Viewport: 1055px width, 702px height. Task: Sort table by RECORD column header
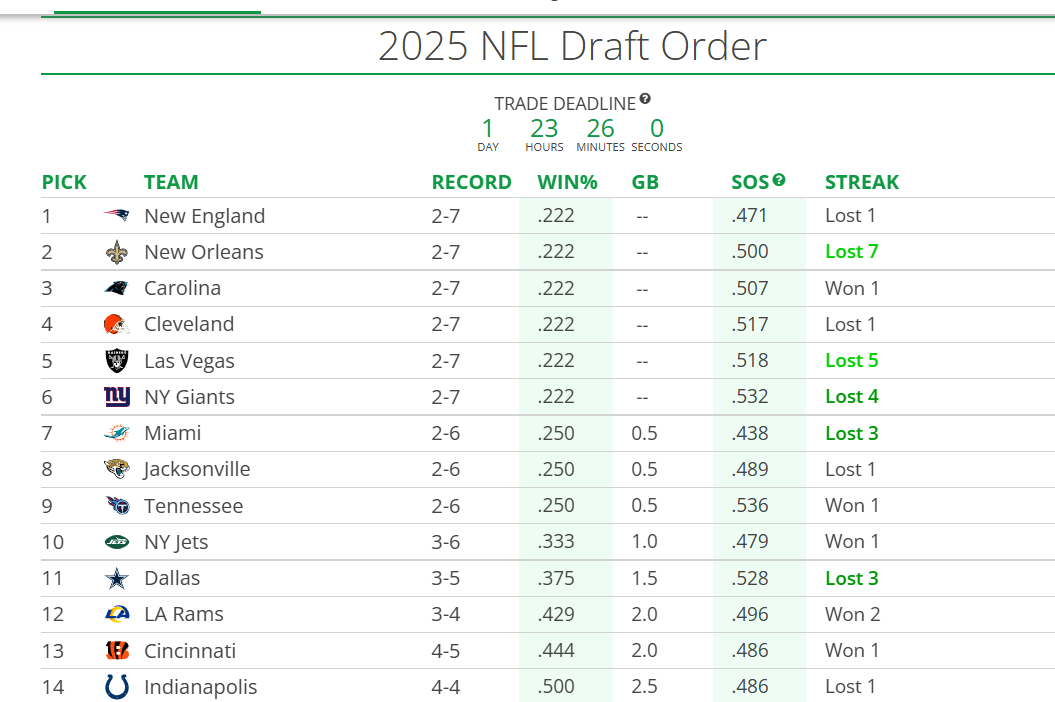point(471,182)
